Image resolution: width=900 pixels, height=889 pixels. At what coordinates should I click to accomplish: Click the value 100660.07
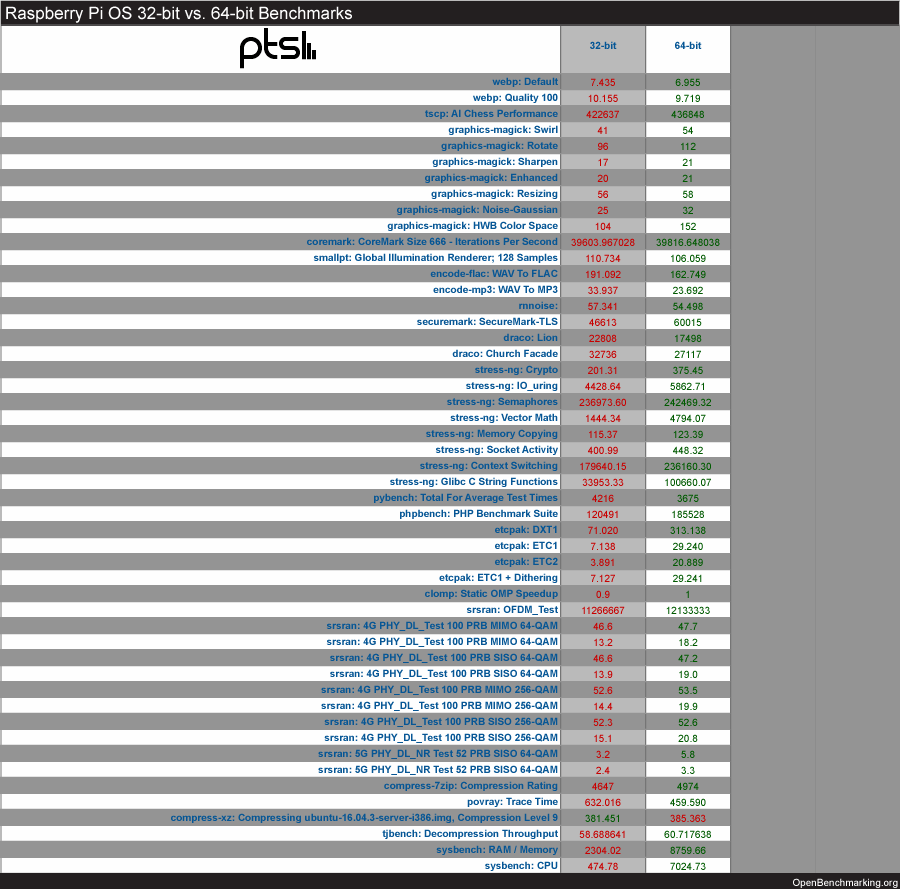tap(688, 483)
